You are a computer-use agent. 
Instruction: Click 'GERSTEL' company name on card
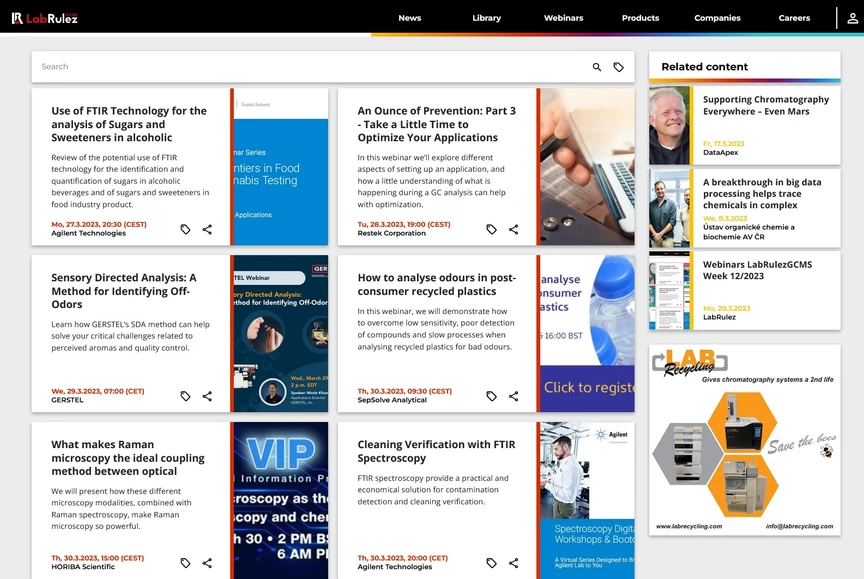pos(67,400)
